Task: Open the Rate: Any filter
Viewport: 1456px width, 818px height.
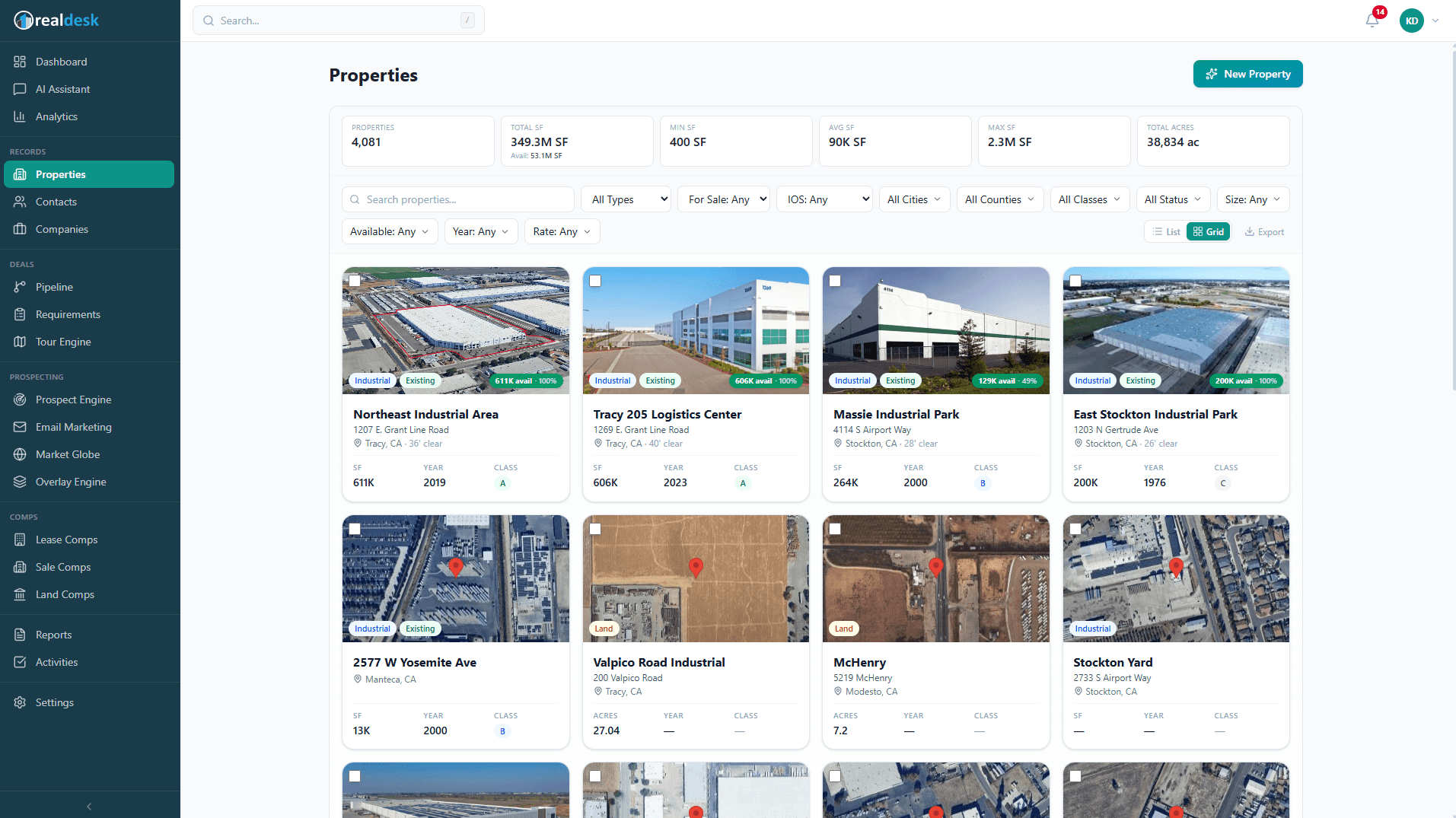Action: [562, 231]
